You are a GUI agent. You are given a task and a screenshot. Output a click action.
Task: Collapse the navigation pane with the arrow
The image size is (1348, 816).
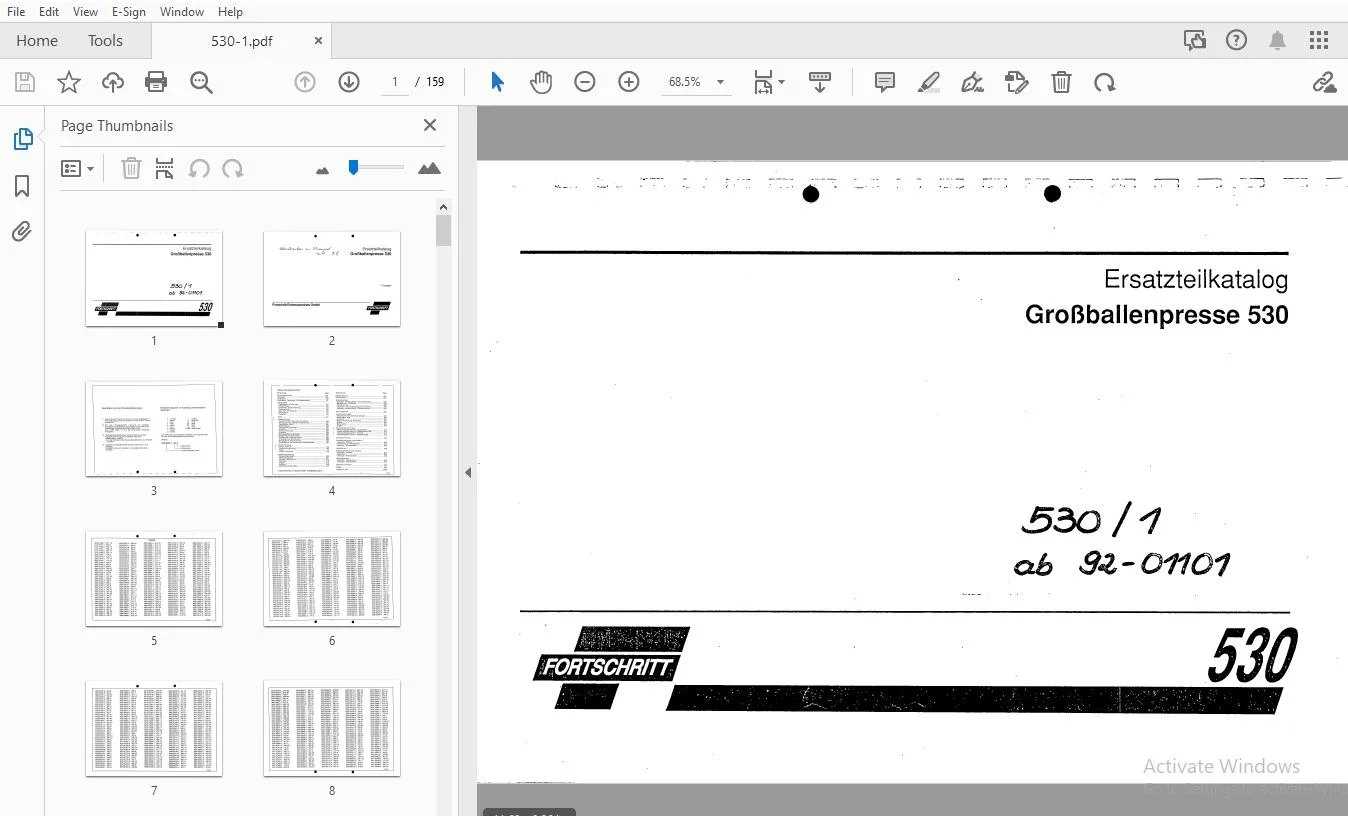(467, 472)
